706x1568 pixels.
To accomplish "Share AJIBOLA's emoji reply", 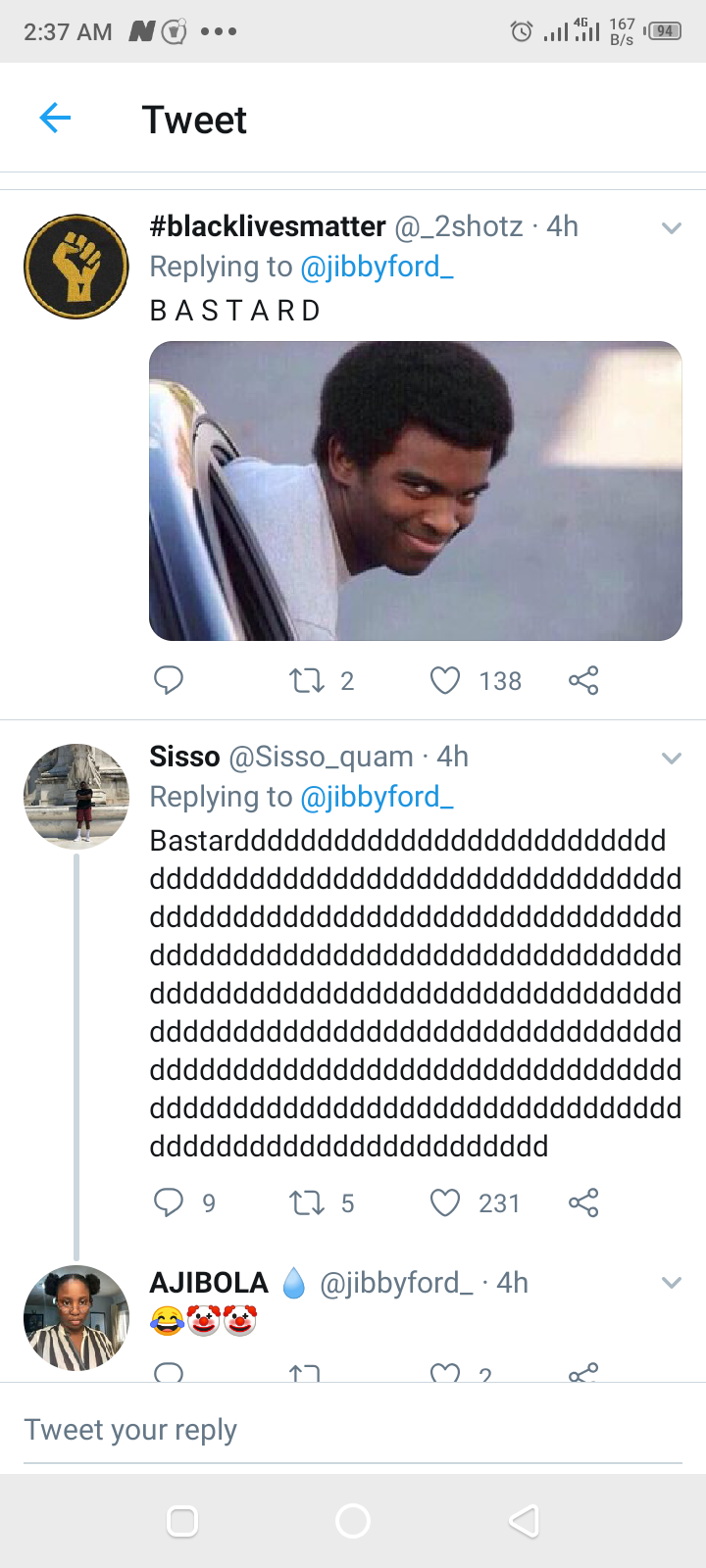I will [583, 1374].
